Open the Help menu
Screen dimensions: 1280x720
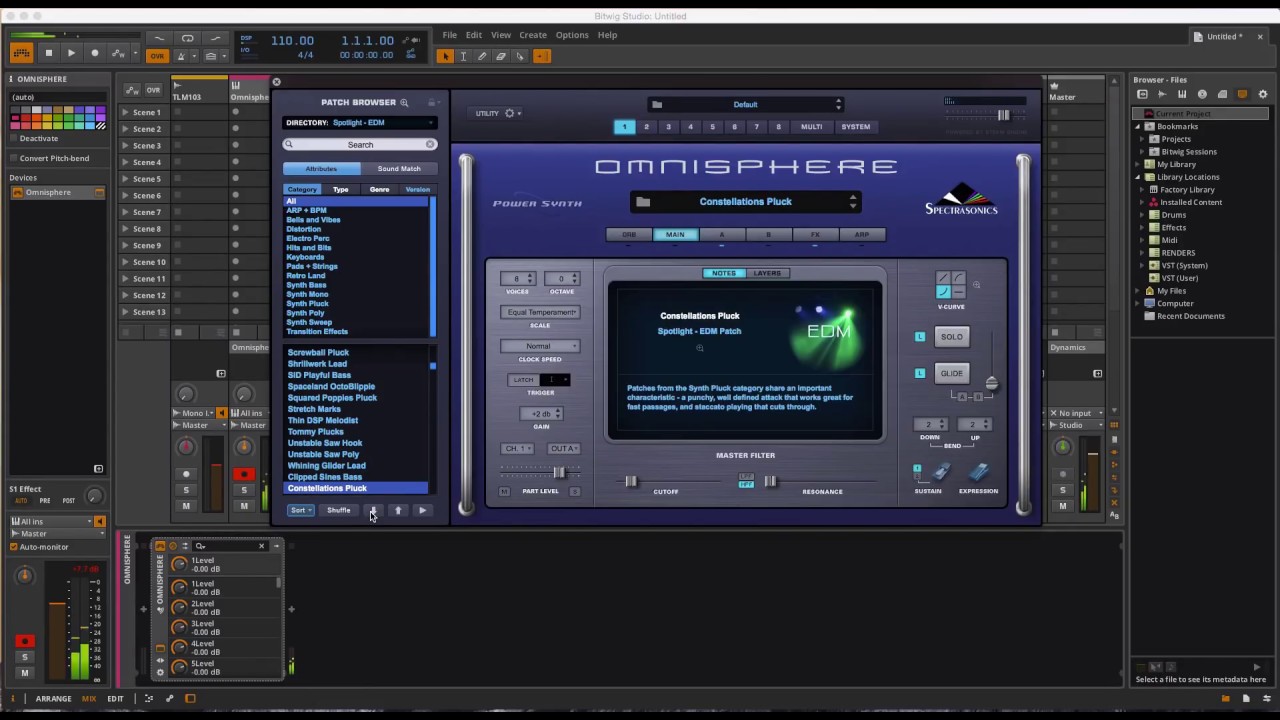[607, 35]
